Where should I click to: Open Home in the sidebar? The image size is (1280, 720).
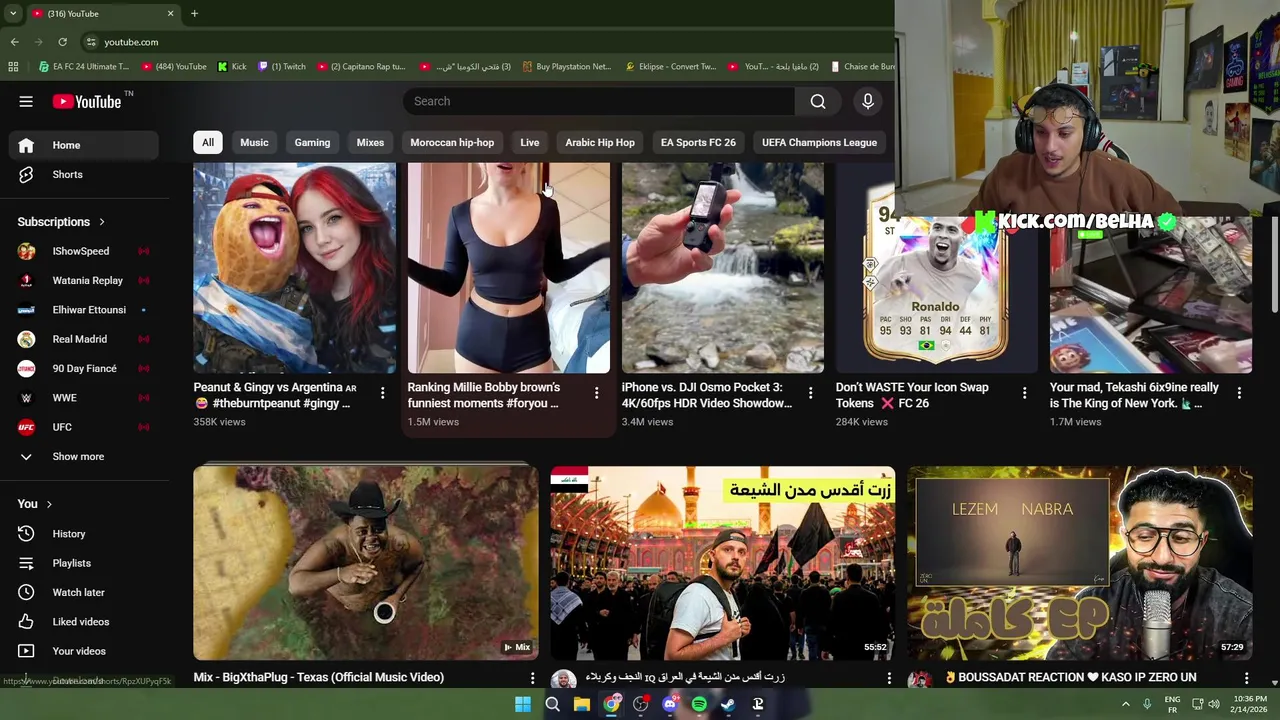pyautogui.click(x=86, y=145)
